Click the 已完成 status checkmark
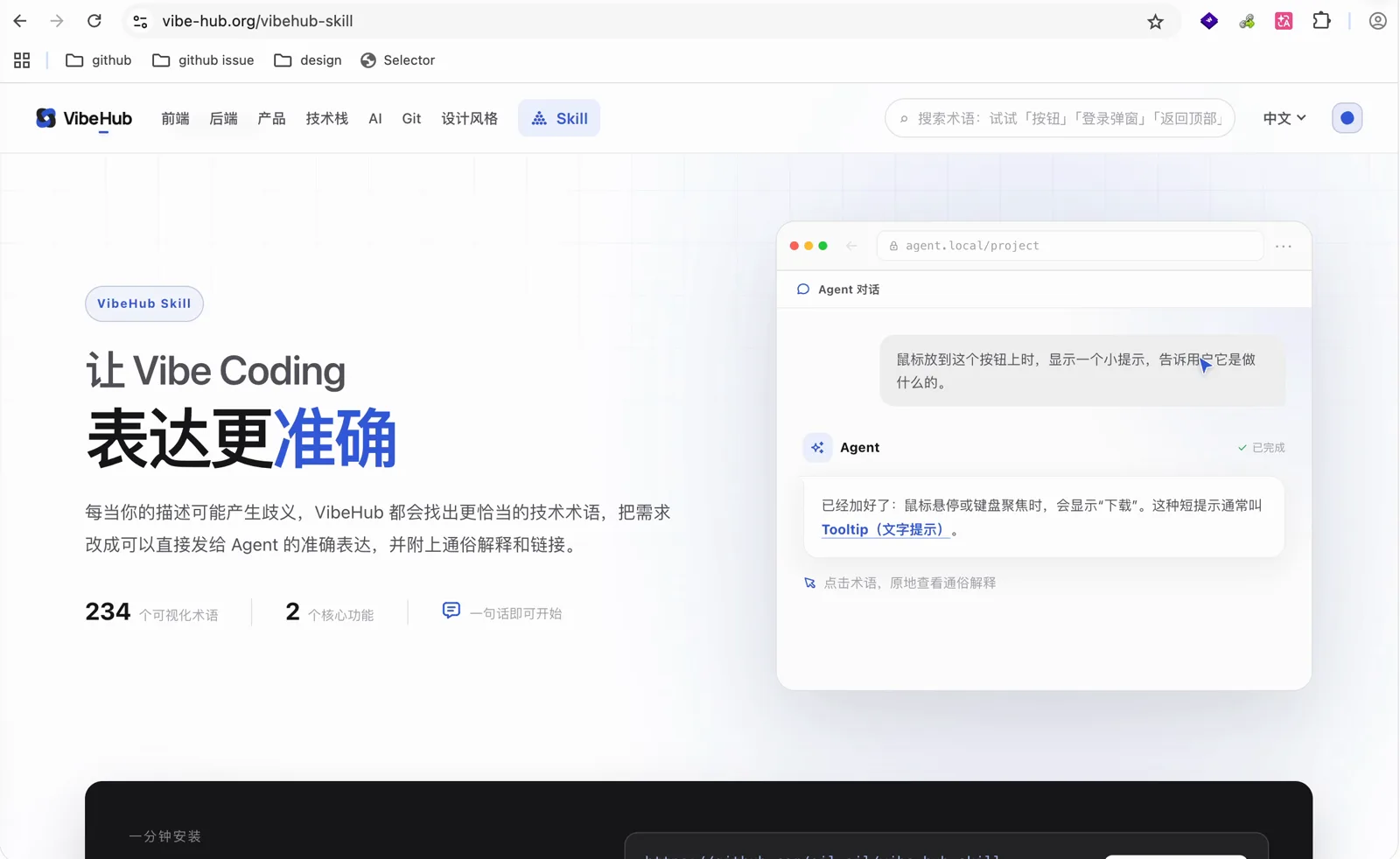Screen dimensions: 1400x859 coord(1242,448)
